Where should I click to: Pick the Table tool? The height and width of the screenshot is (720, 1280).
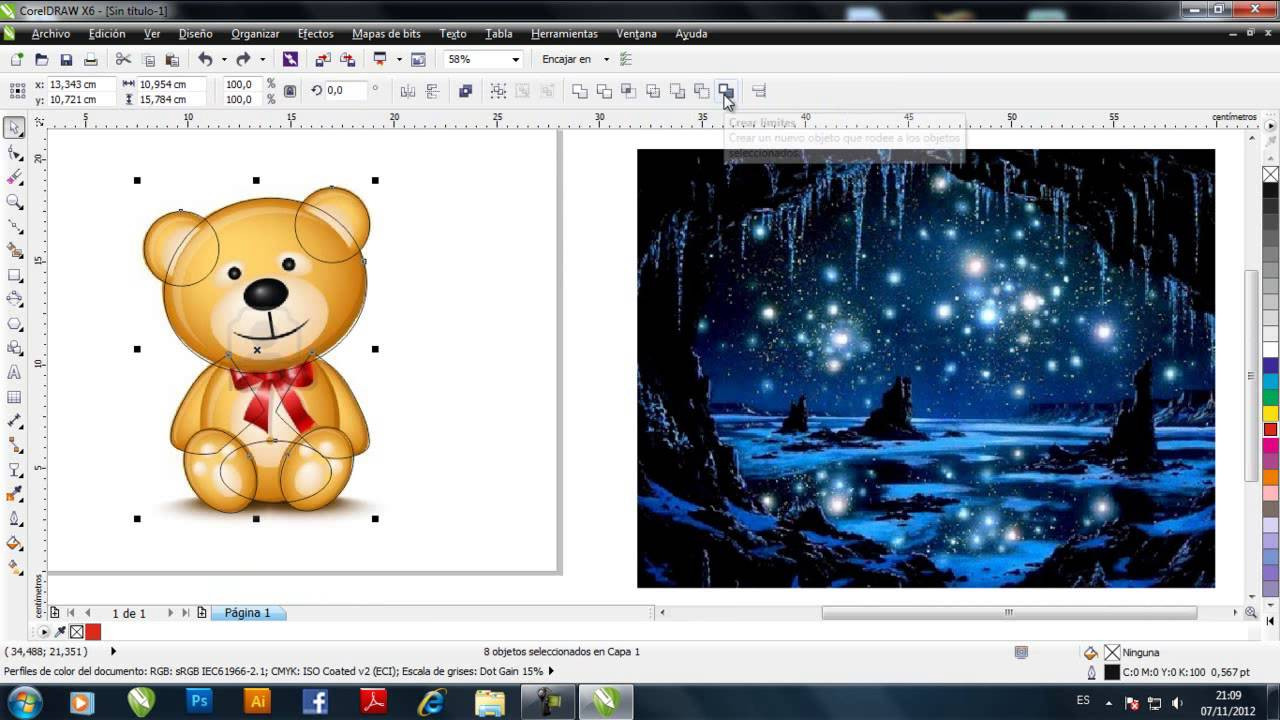click(x=14, y=397)
